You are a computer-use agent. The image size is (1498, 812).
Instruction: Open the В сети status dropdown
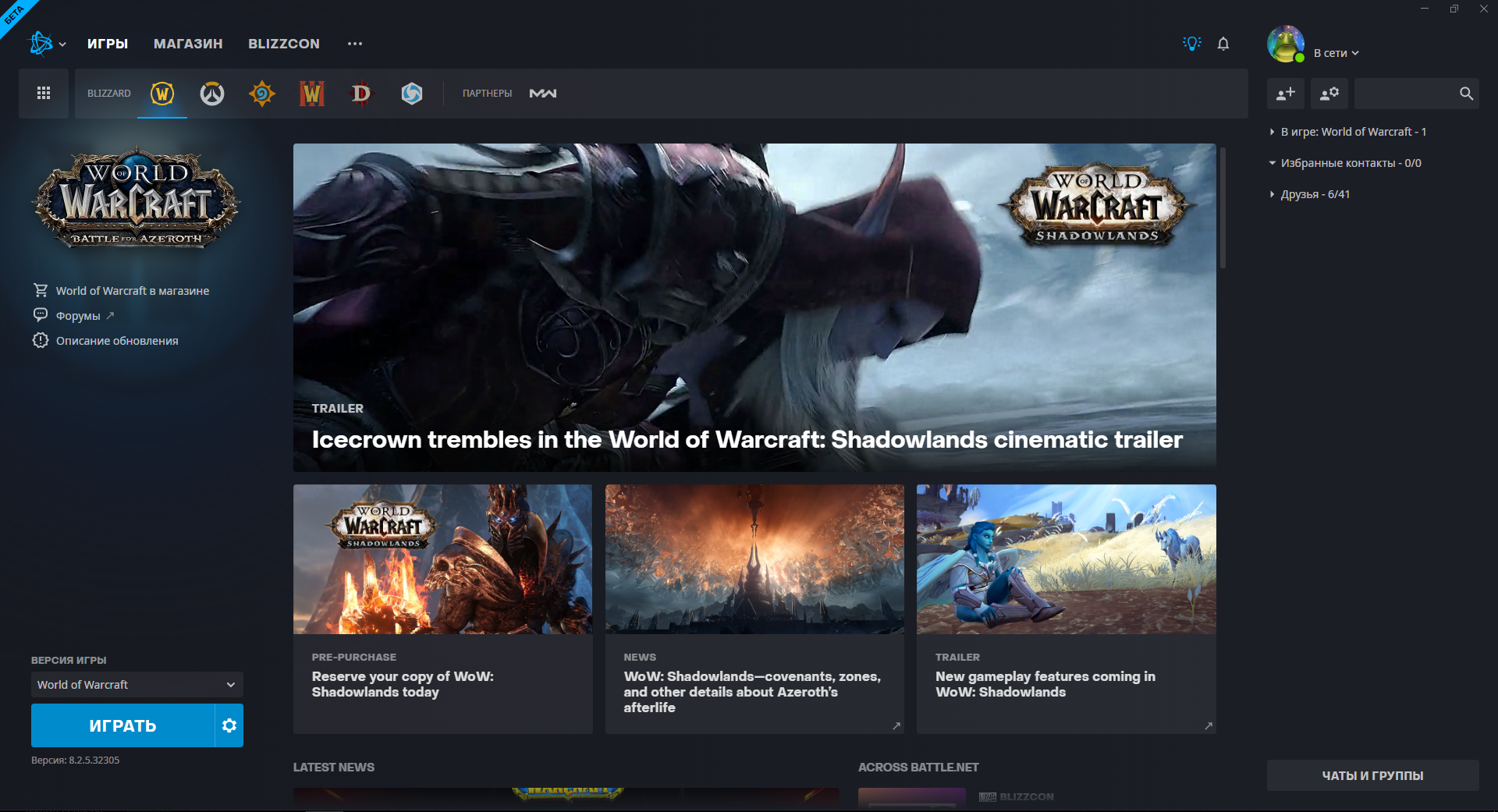(x=1336, y=53)
